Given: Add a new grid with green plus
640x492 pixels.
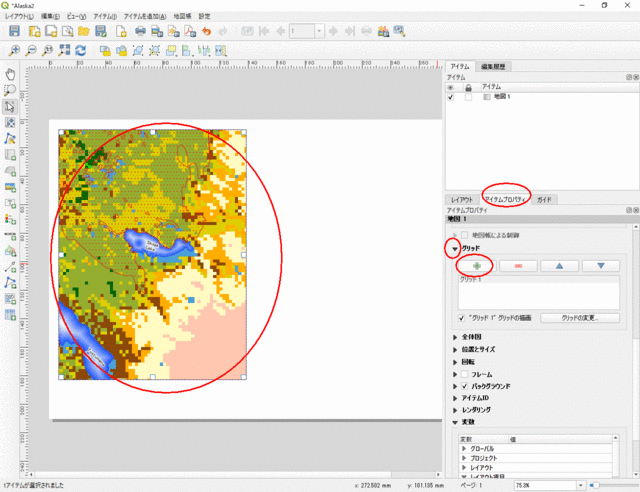Looking at the screenshot, I should pyautogui.click(x=477, y=266).
